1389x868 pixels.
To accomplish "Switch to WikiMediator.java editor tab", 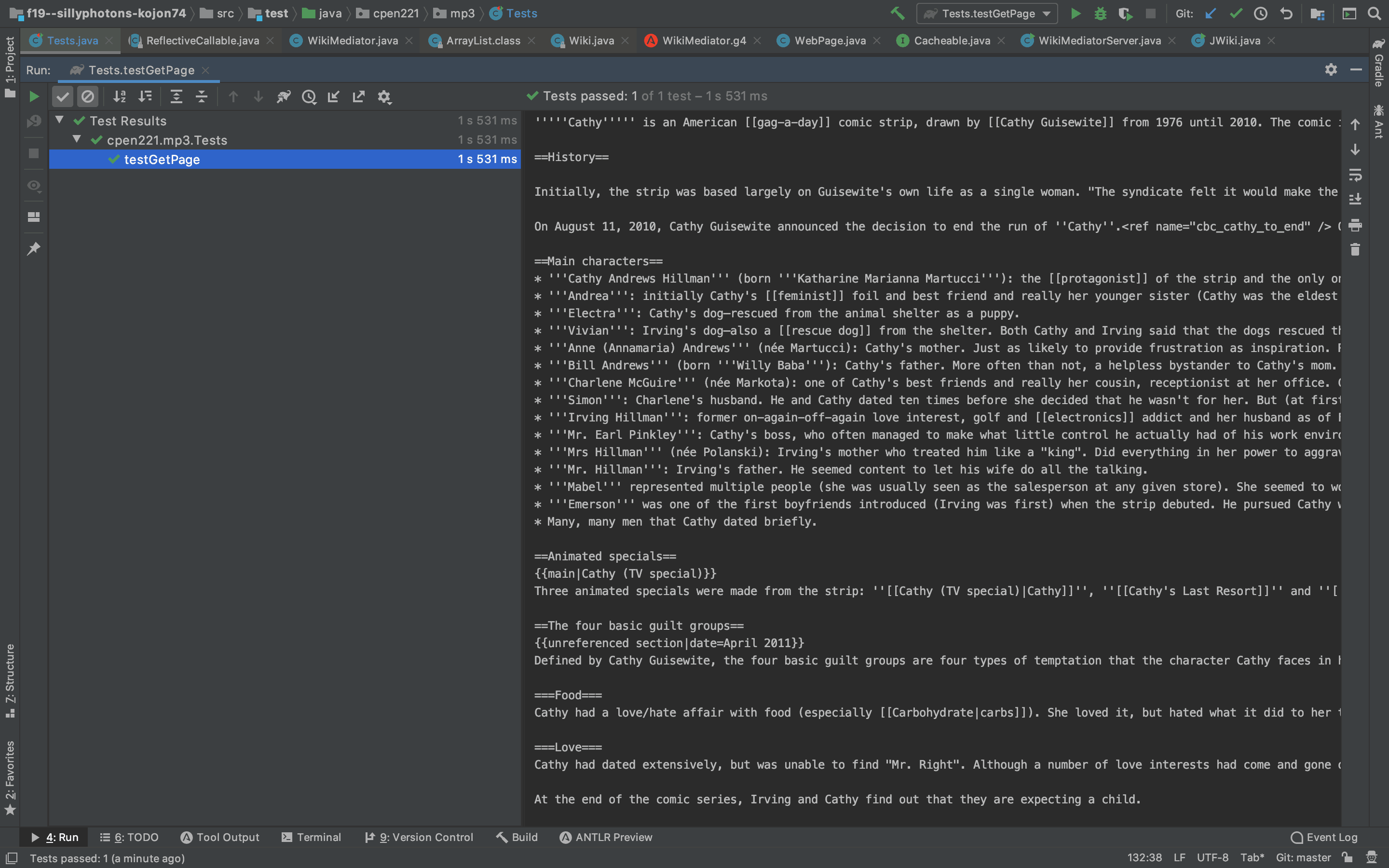I will click(352, 41).
